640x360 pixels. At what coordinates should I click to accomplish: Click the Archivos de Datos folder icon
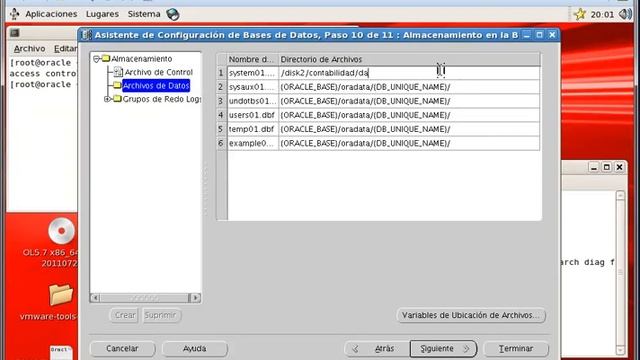117,85
